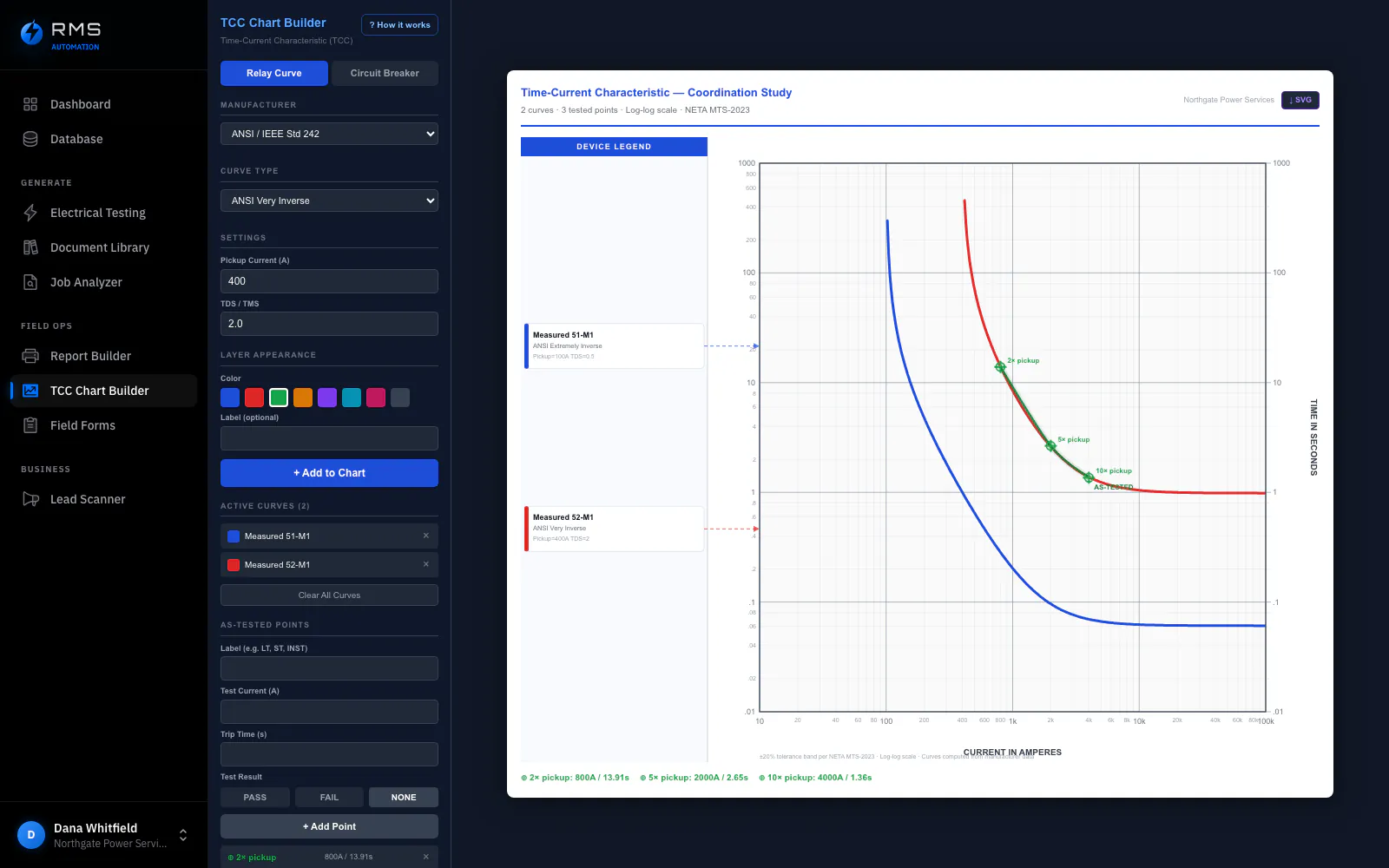The image size is (1389, 868).
Task: Click '5× pickup: 2000A / 2.65s' summary text
Action: (x=694, y=778)
